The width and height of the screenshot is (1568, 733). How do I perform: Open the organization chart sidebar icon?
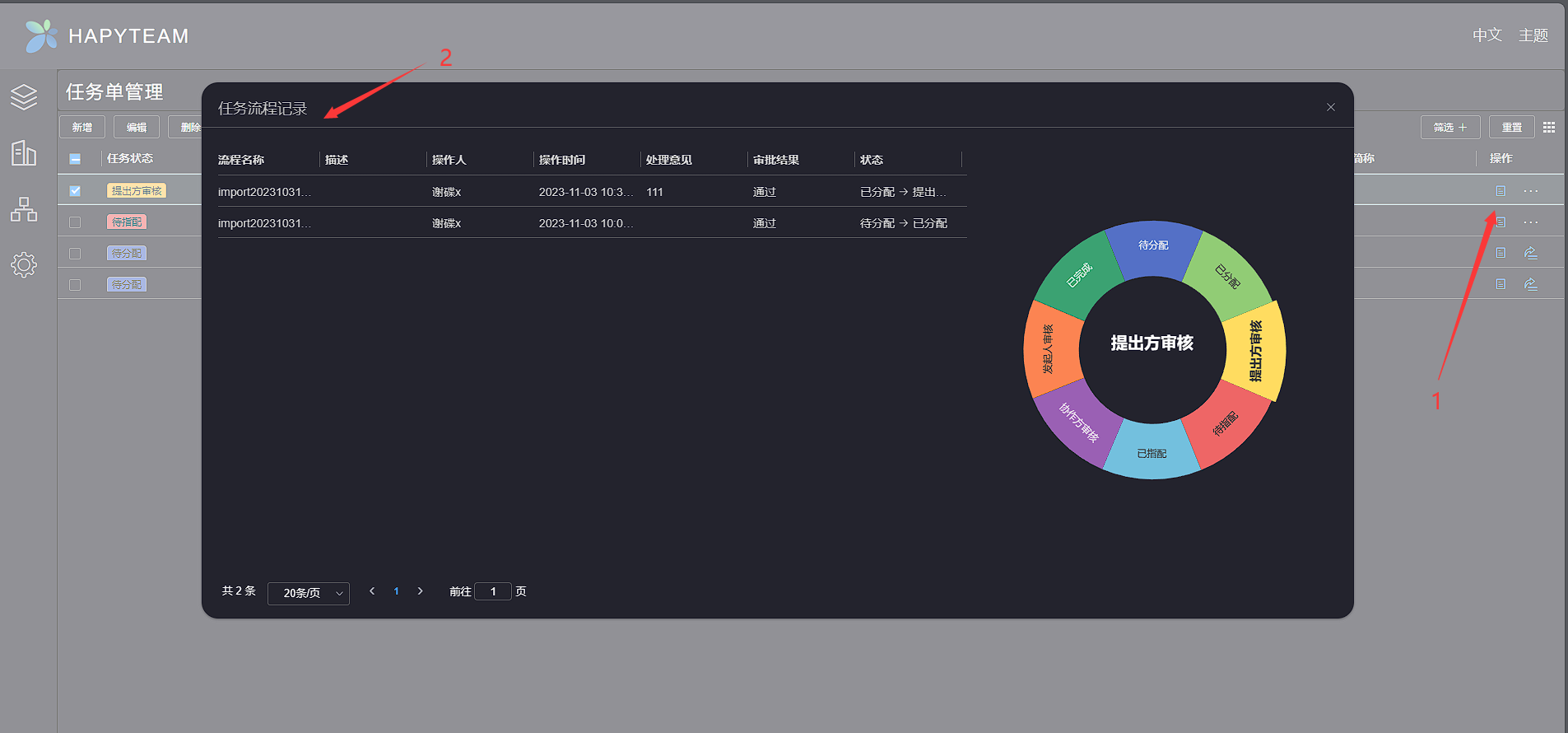pyautogui.click(x=24, y=209)
